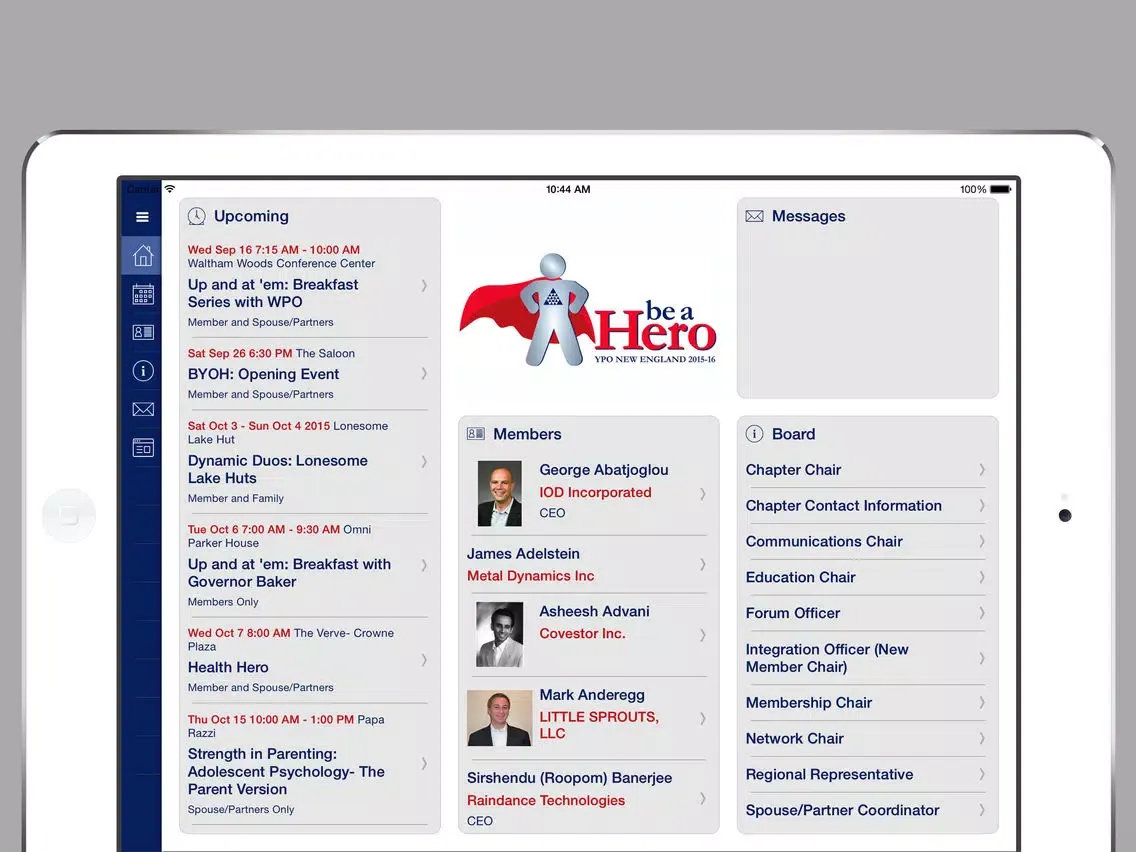Image resolution: width=1136 pixels, height=852 pixels.
Task: Open the hamburger menu icon
Action: (142, 217)
